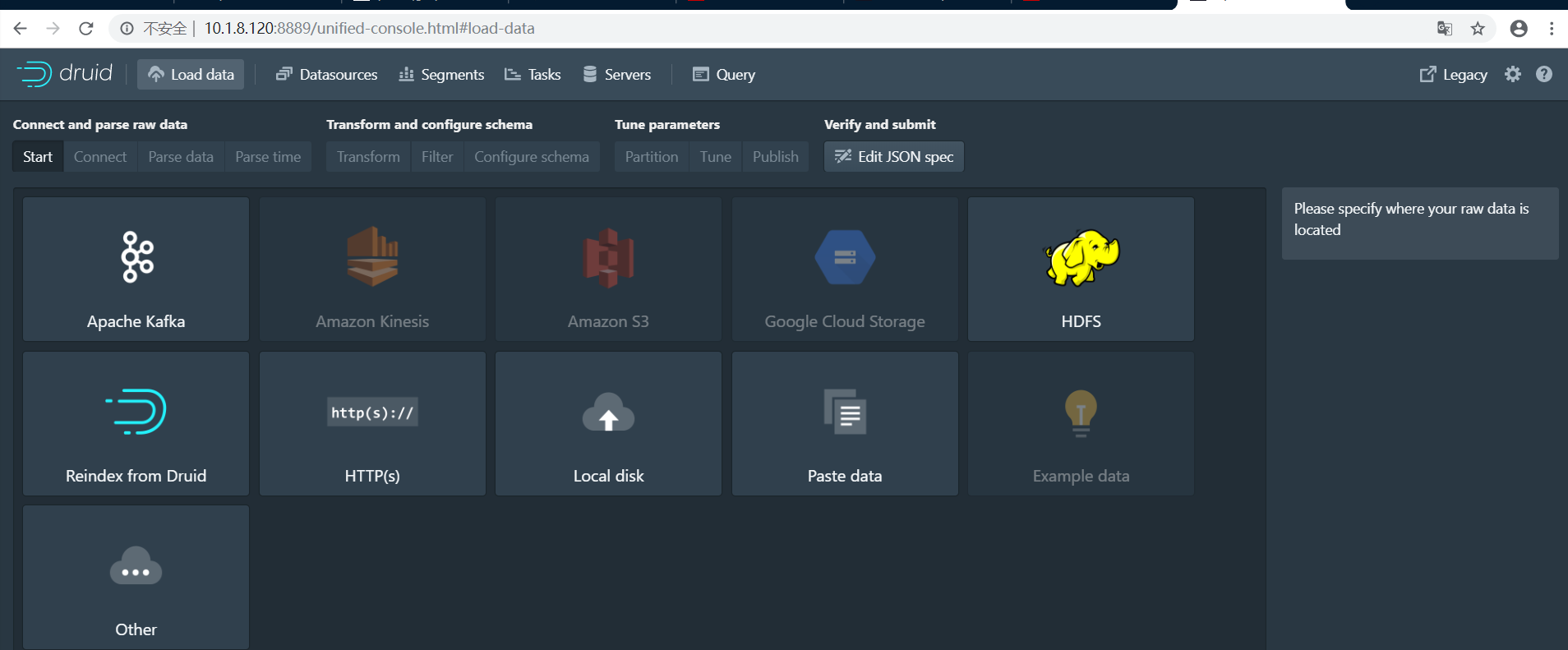Open the Load data view
1568x650 pixels.
click(x=191, y=74)
